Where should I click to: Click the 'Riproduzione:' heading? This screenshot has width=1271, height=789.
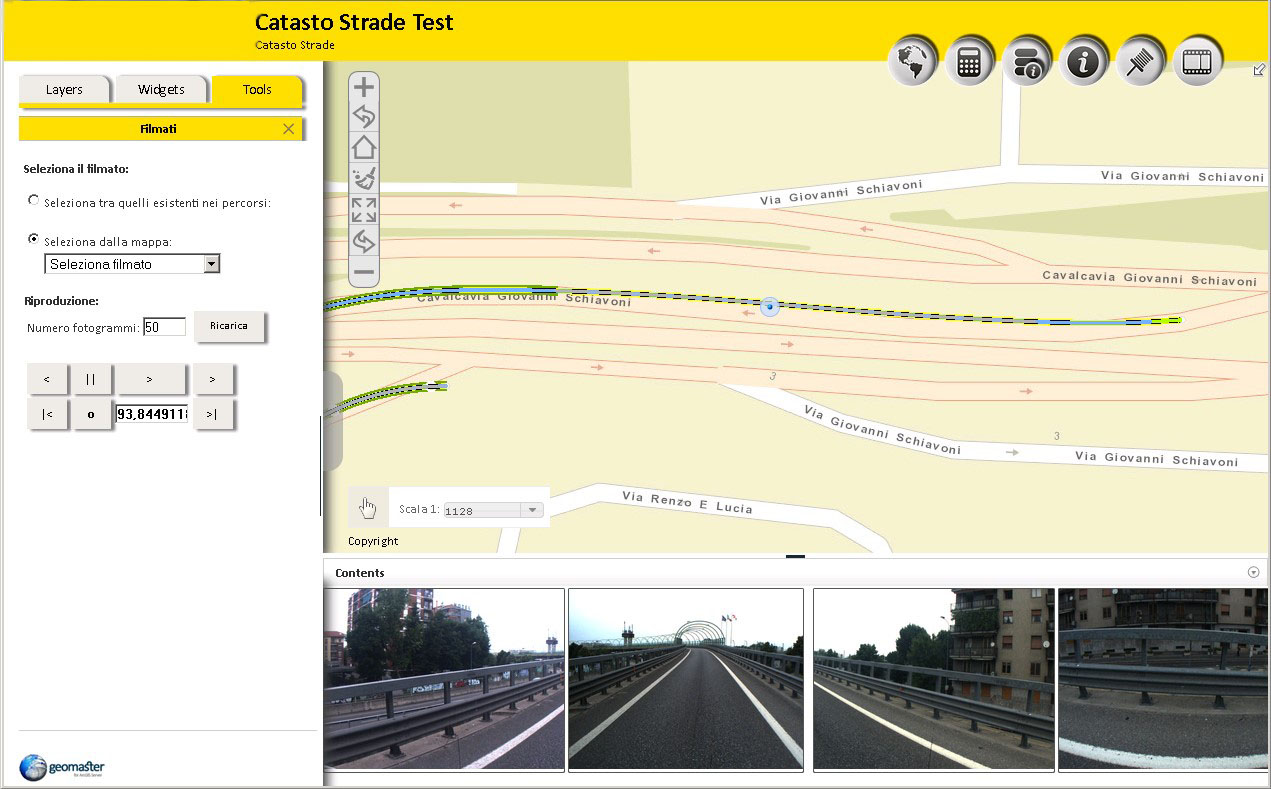point(61,301)
